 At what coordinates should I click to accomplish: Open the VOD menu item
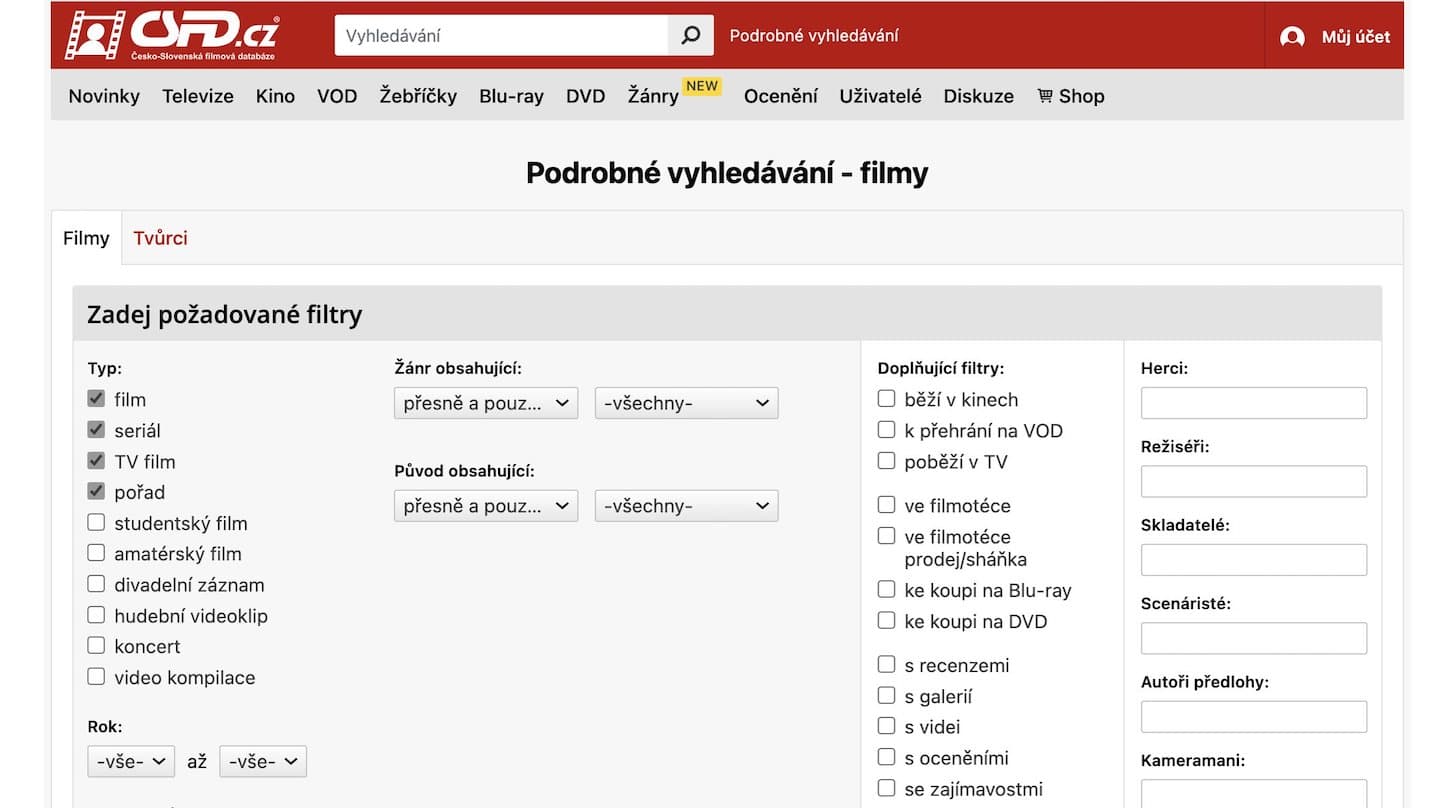pos(337,96)
